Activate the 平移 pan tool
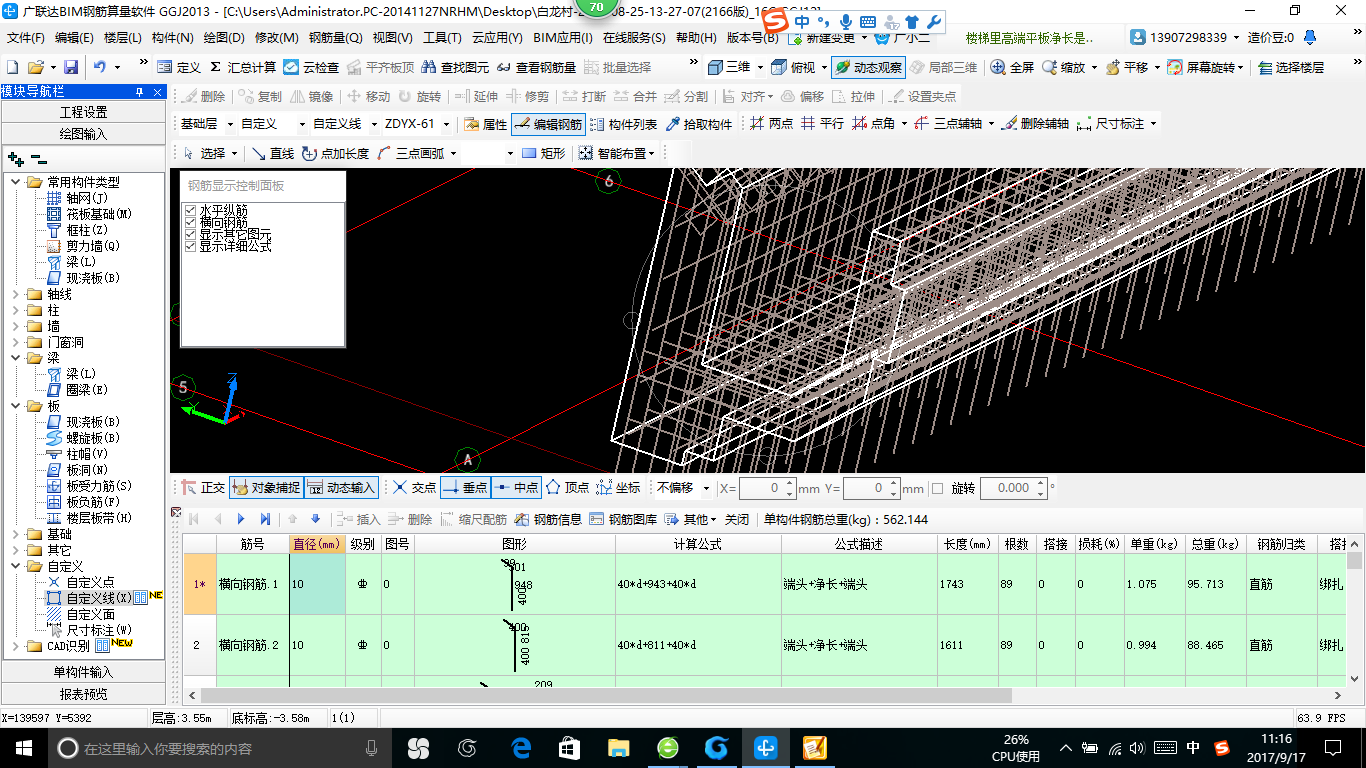 [x=1126, y=67]
